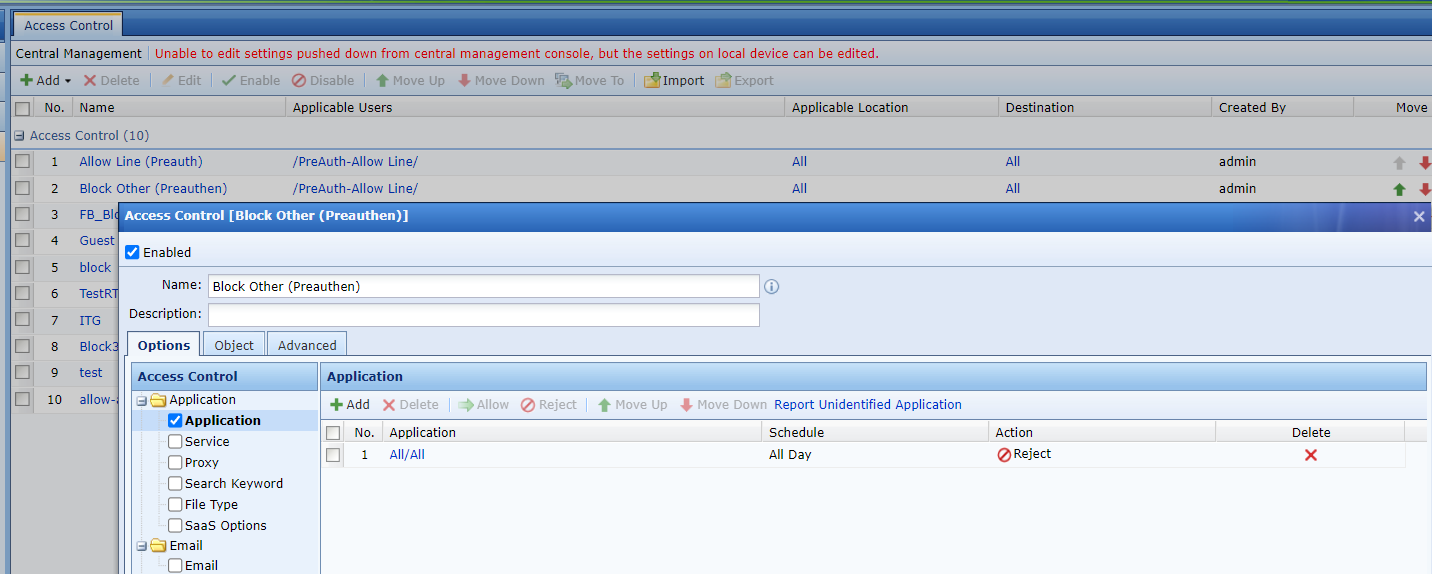Move the Block Other (Preauthen) row up

click(x=1399, y=189)
